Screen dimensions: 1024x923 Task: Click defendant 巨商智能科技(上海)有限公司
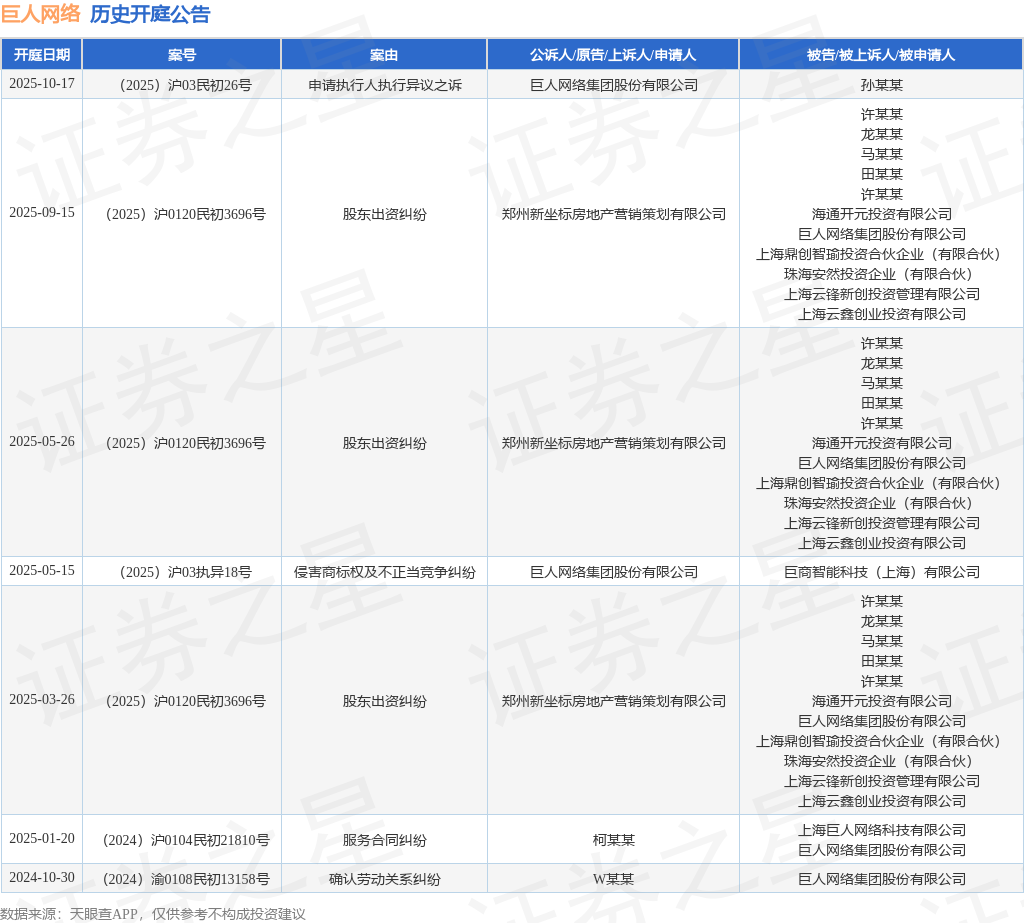[x=882, y=572]
